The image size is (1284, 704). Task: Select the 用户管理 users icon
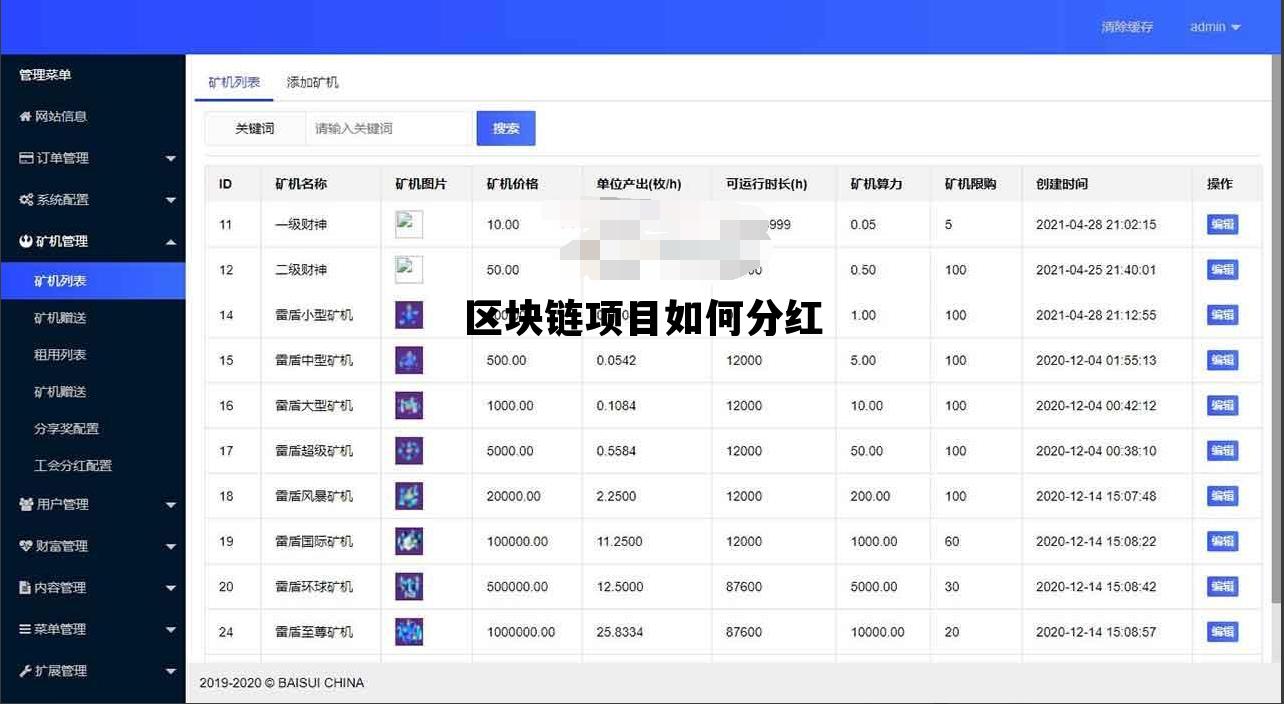25,504
